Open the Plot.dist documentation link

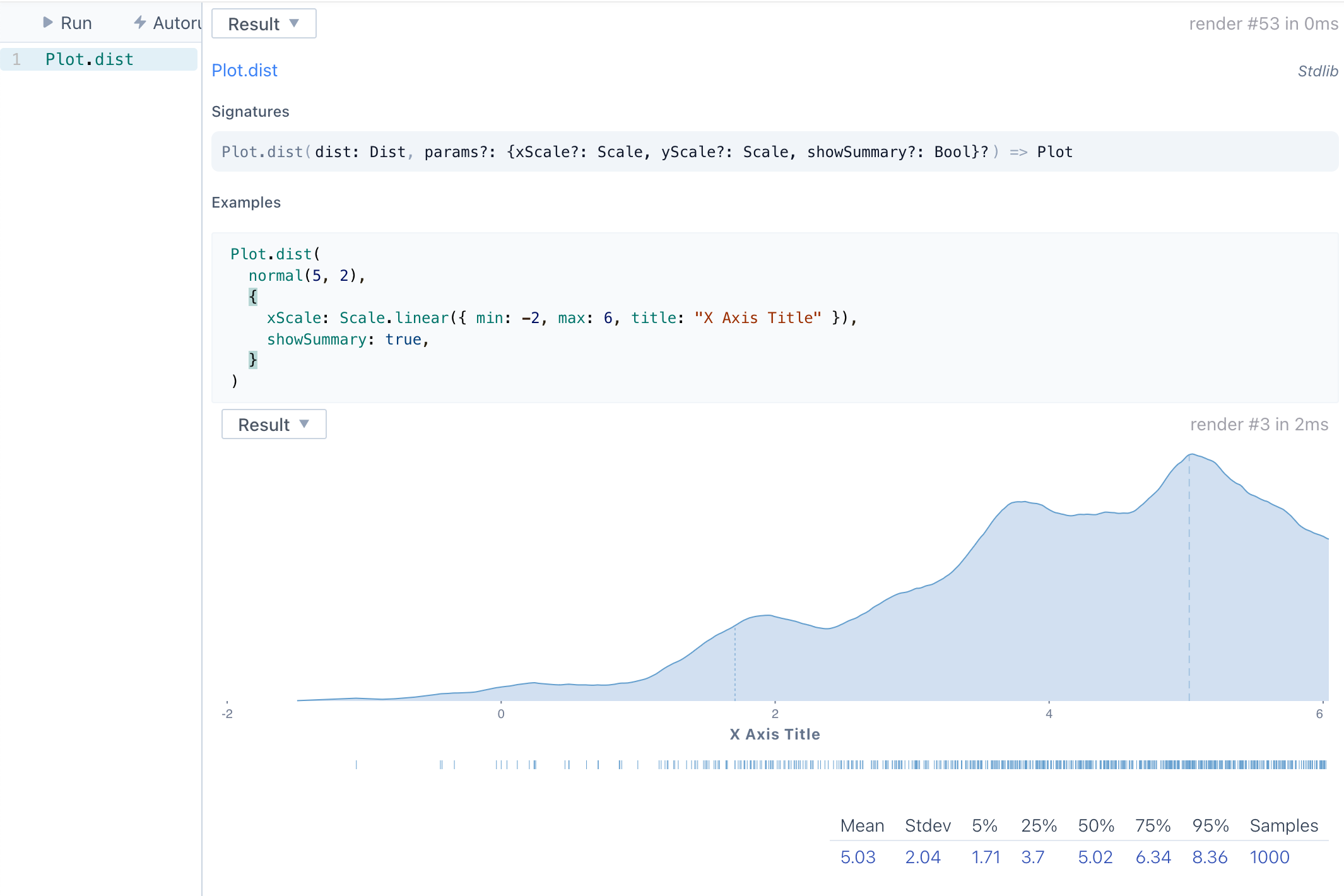[x=244, y=70]
